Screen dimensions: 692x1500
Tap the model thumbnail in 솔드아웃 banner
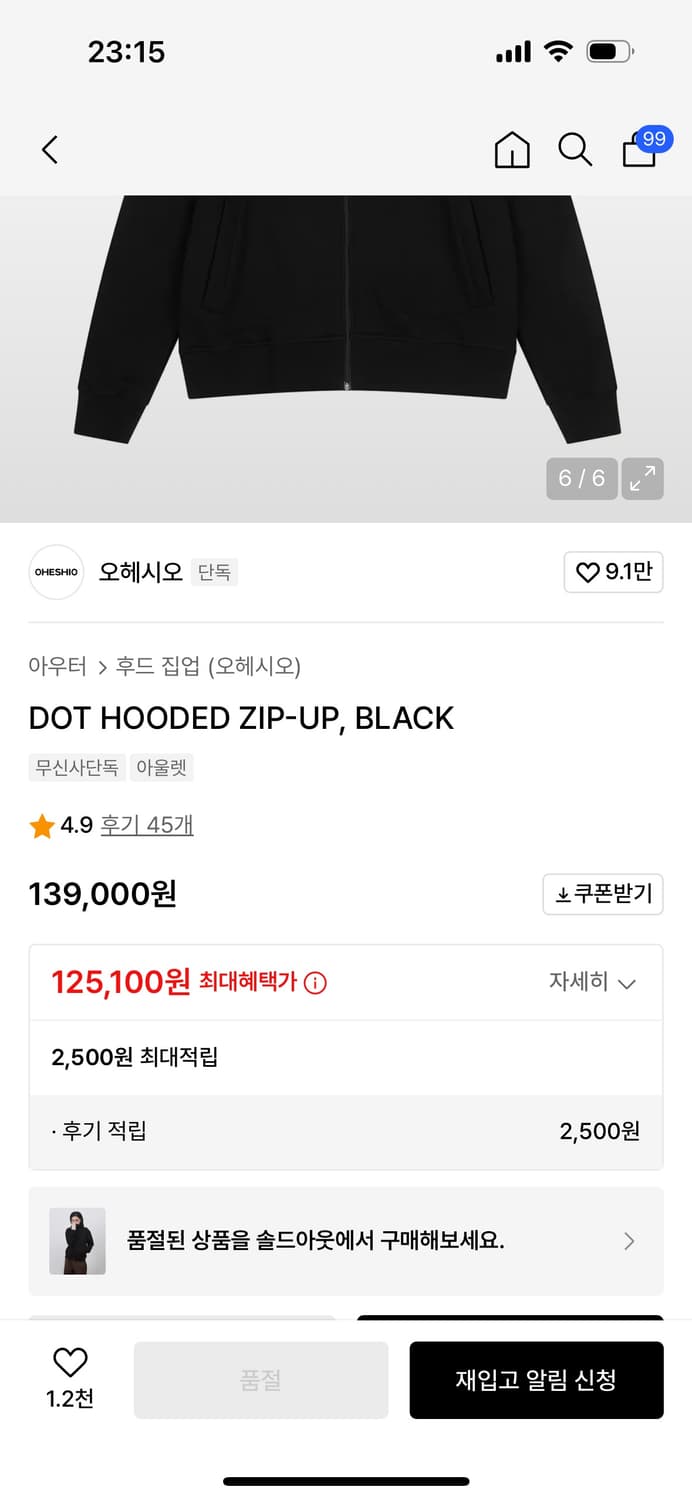[77, 1241]
